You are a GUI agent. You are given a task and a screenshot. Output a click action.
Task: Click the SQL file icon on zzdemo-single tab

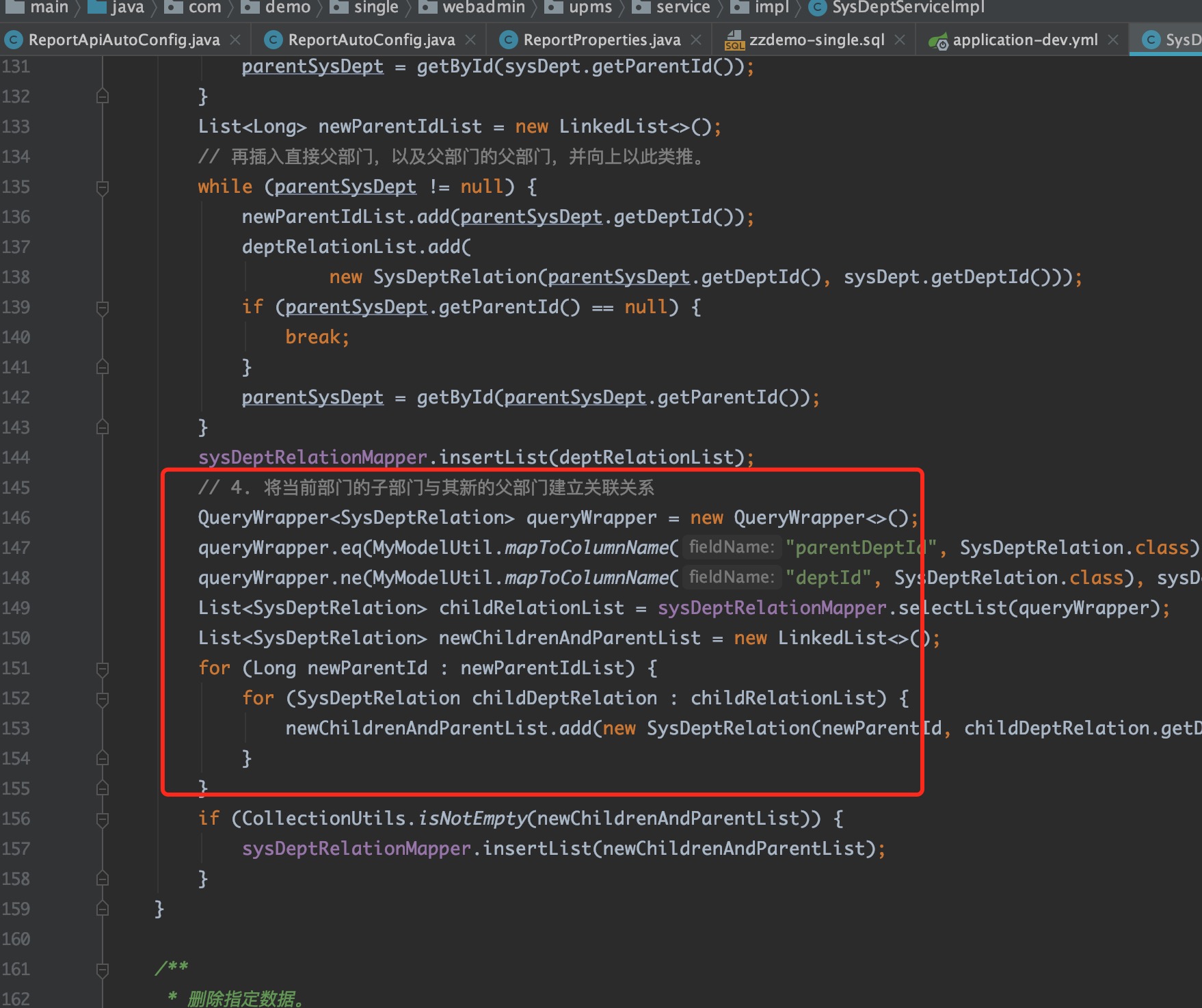(734, 40)
